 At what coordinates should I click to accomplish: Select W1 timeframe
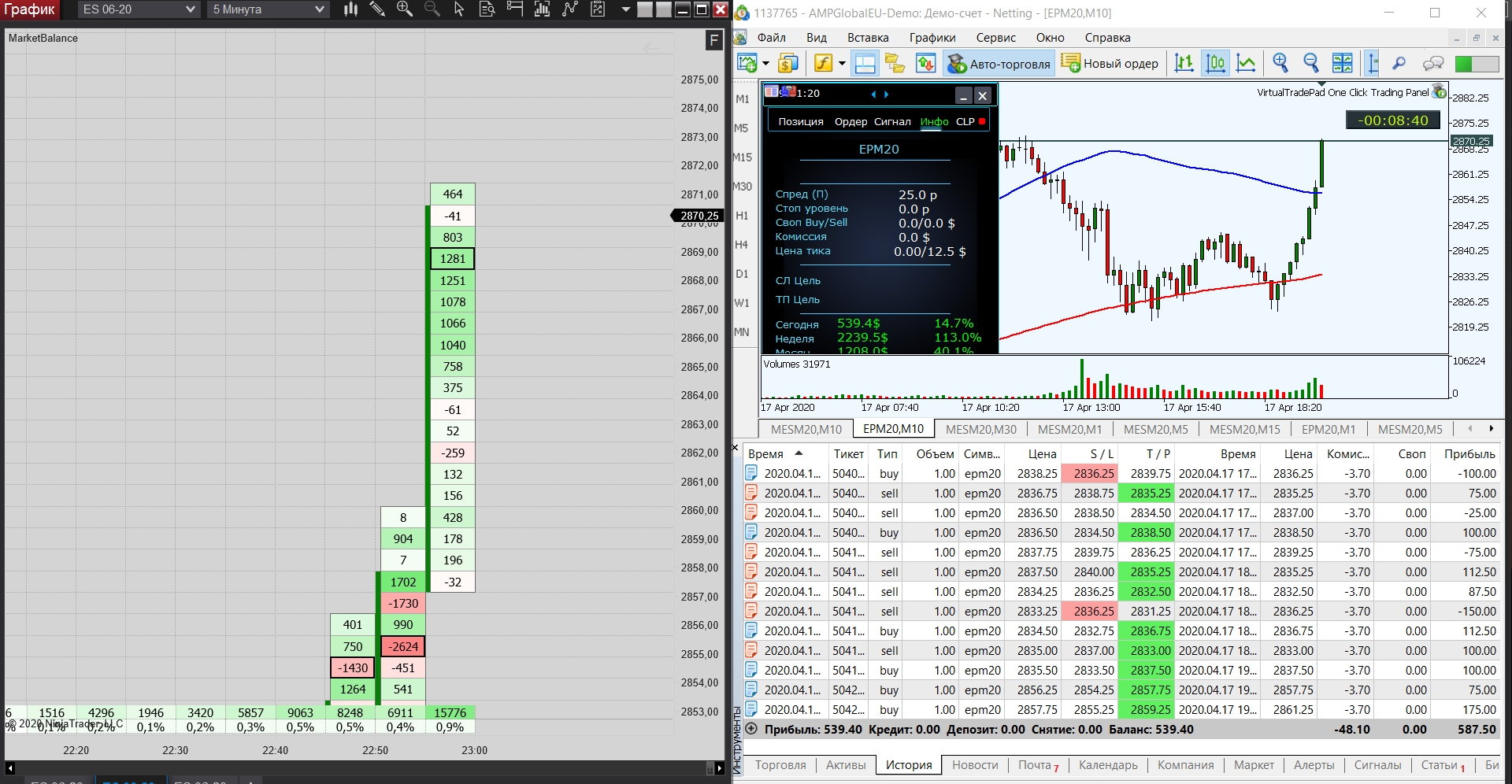pos(742,303)
